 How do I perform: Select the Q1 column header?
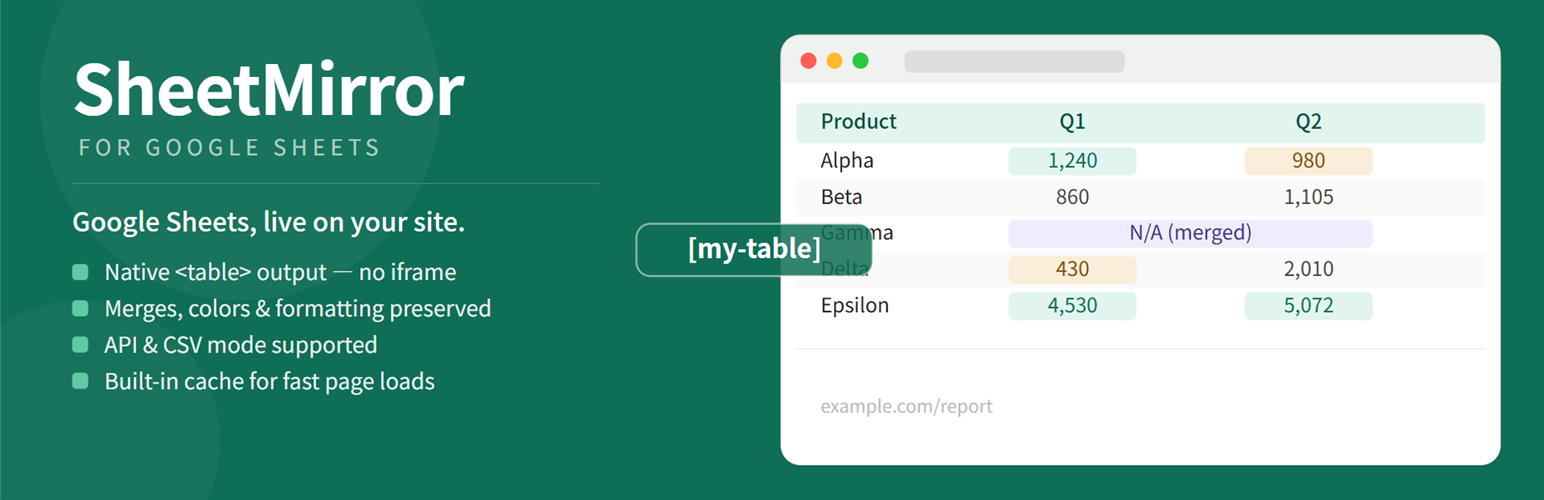(1072, 122)
